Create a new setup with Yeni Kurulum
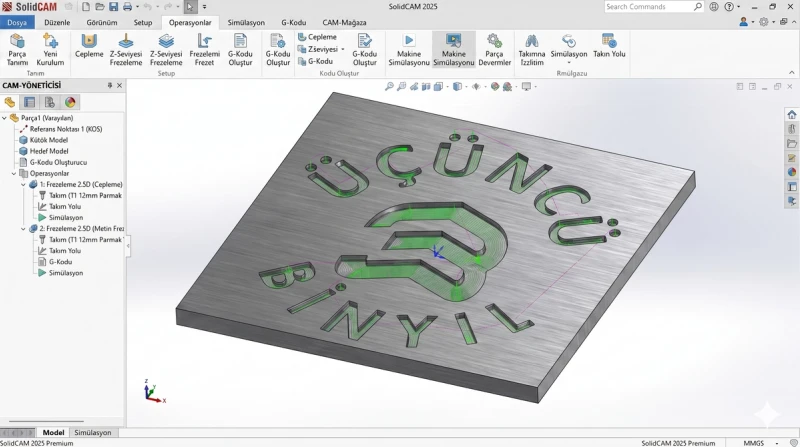800x447 pixels. (50, 49)
